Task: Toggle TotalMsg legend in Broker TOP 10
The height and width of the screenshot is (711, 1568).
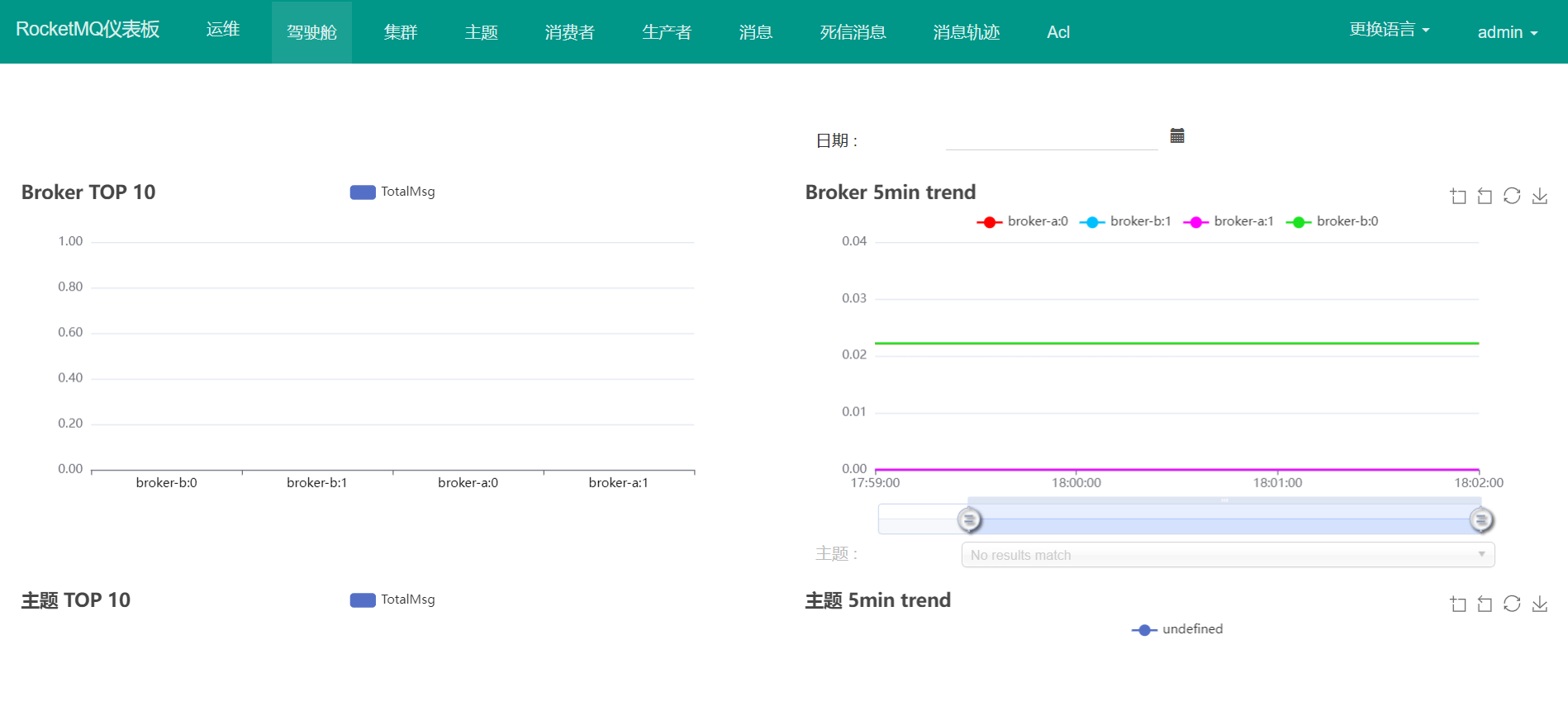Action: click(392, 192)
